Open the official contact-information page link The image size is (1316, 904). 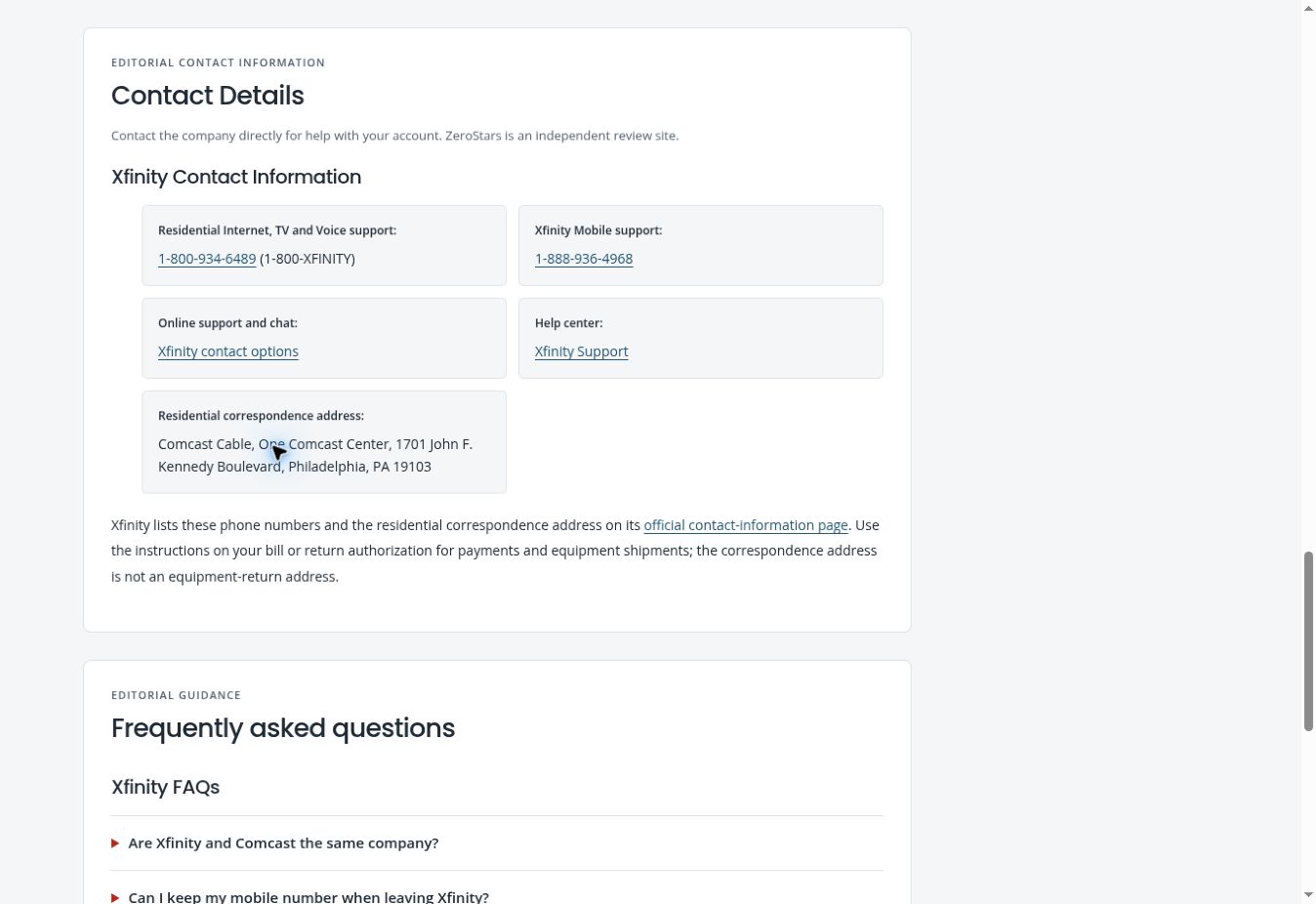coord(746,525)
